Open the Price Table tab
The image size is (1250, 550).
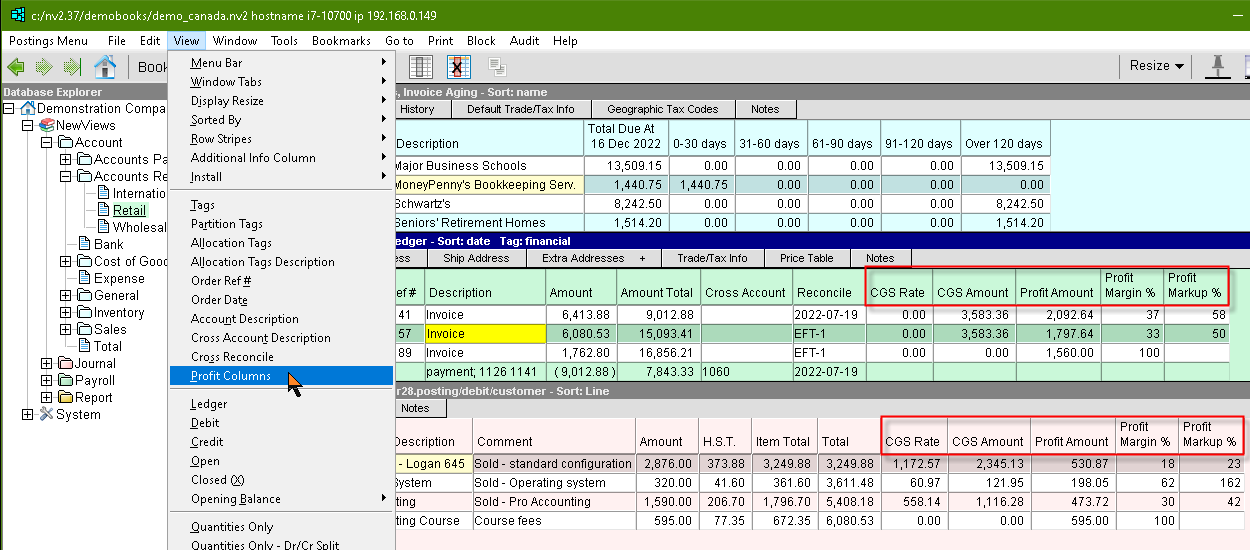pos(806,258)
